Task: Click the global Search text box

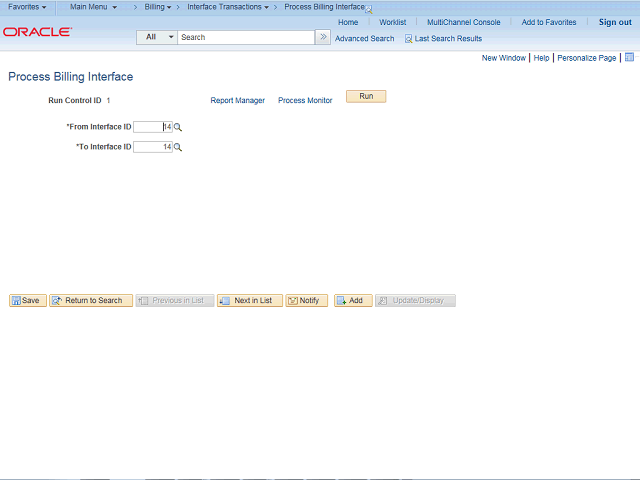Action: (x=246, y=37)
